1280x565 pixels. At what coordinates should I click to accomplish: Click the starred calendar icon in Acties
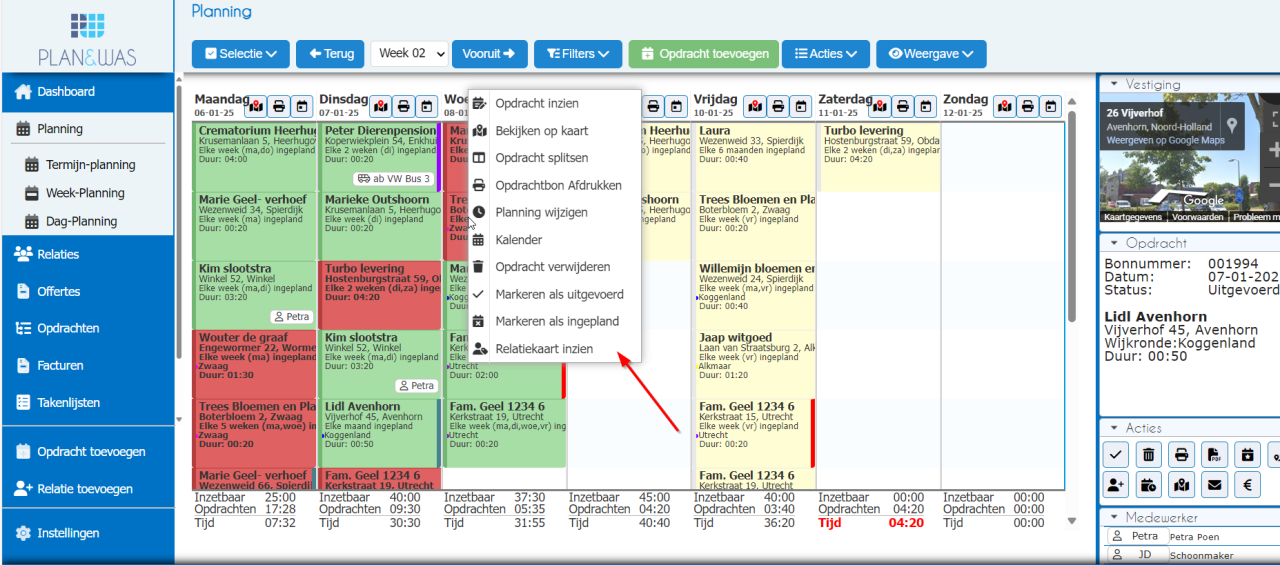pyautogui.click(x=1247, y=455)
